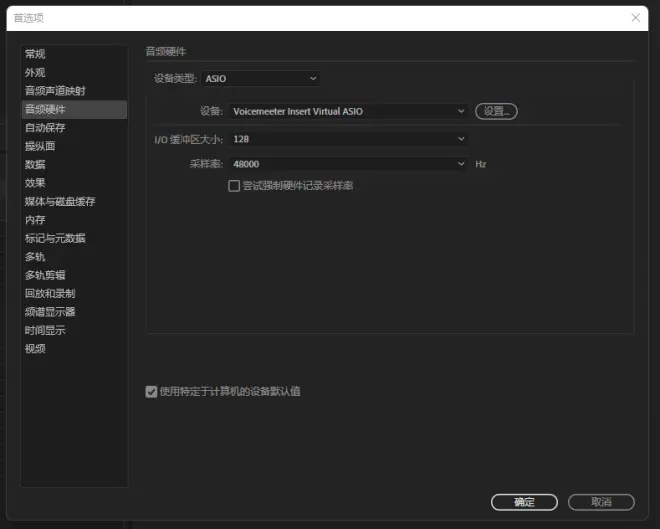Click the 设置... device settings button

496,112
